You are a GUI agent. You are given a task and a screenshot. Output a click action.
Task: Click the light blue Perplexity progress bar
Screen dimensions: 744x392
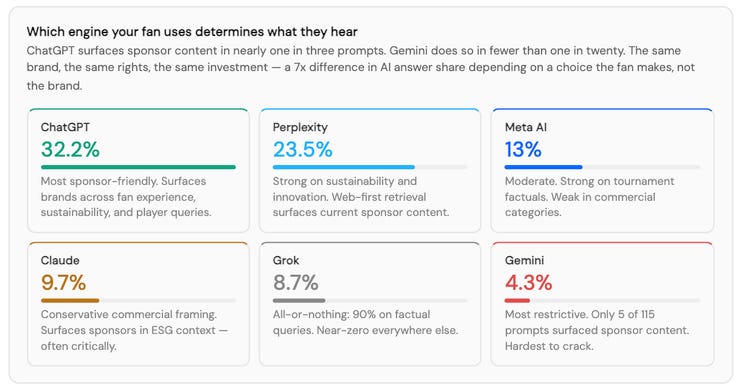(x=344, y=167)
